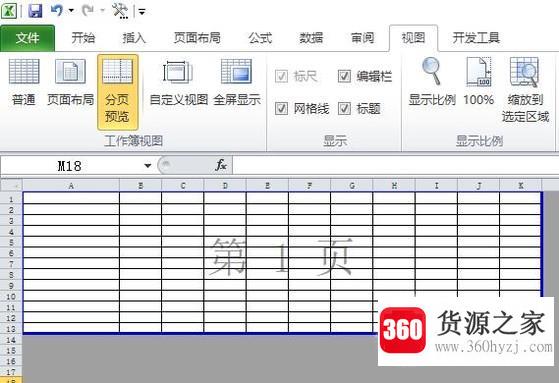Toggle 分页预览 page break preview
Viewport: 559px width, 383px height.
pyautogui.click(x=118, y=92)
